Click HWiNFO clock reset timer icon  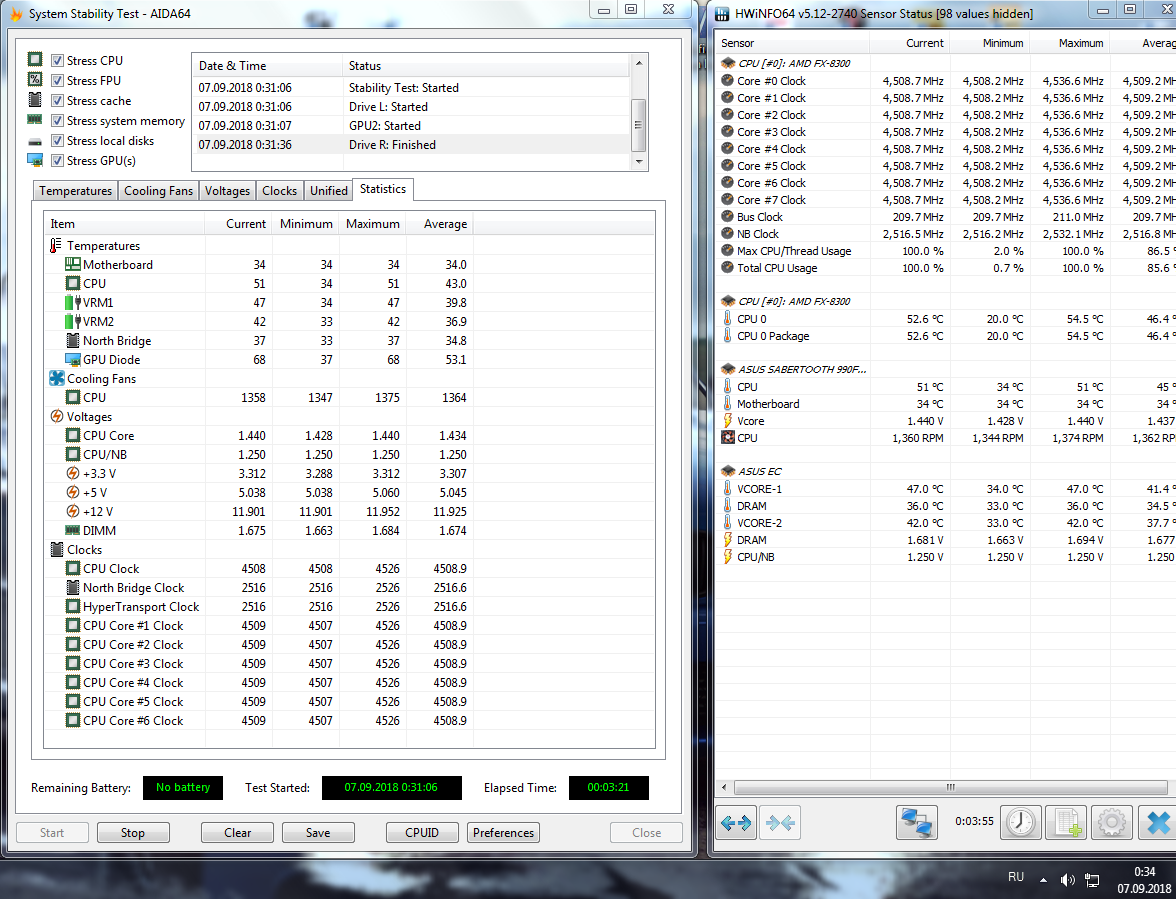click(1021, 823)
